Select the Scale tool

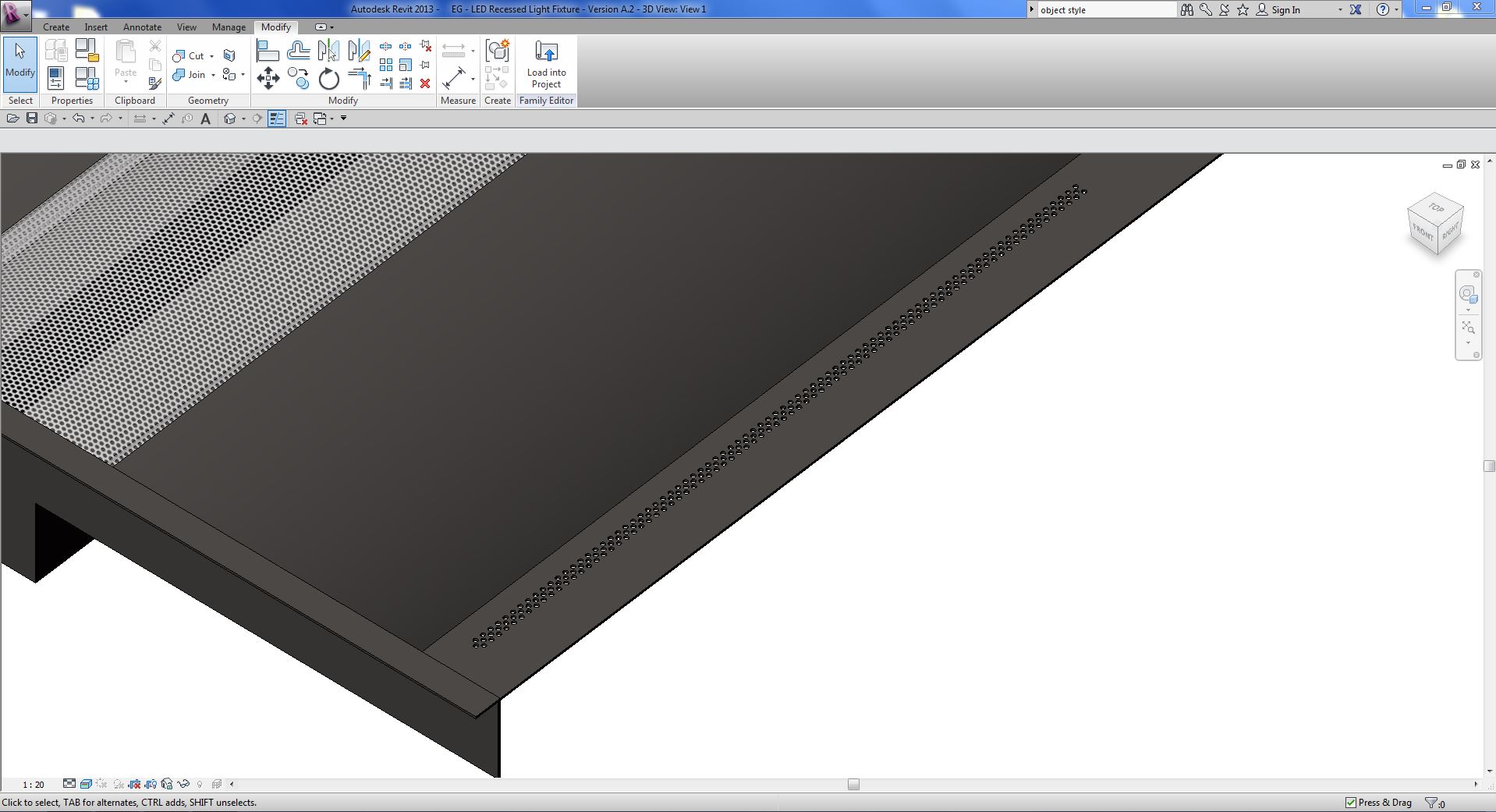406,65
